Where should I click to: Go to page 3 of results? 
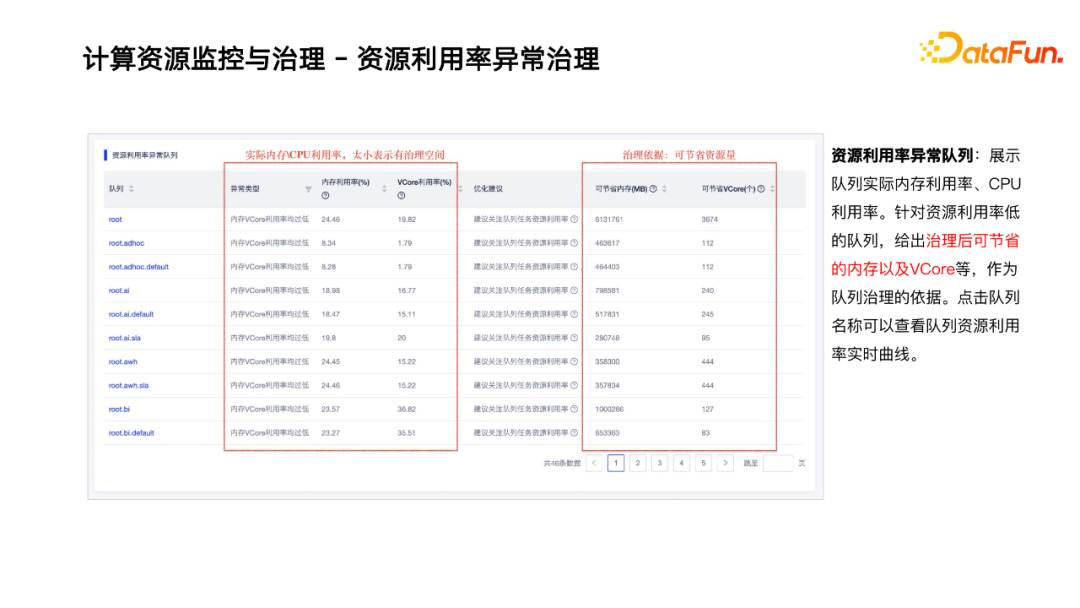point(660,463)
